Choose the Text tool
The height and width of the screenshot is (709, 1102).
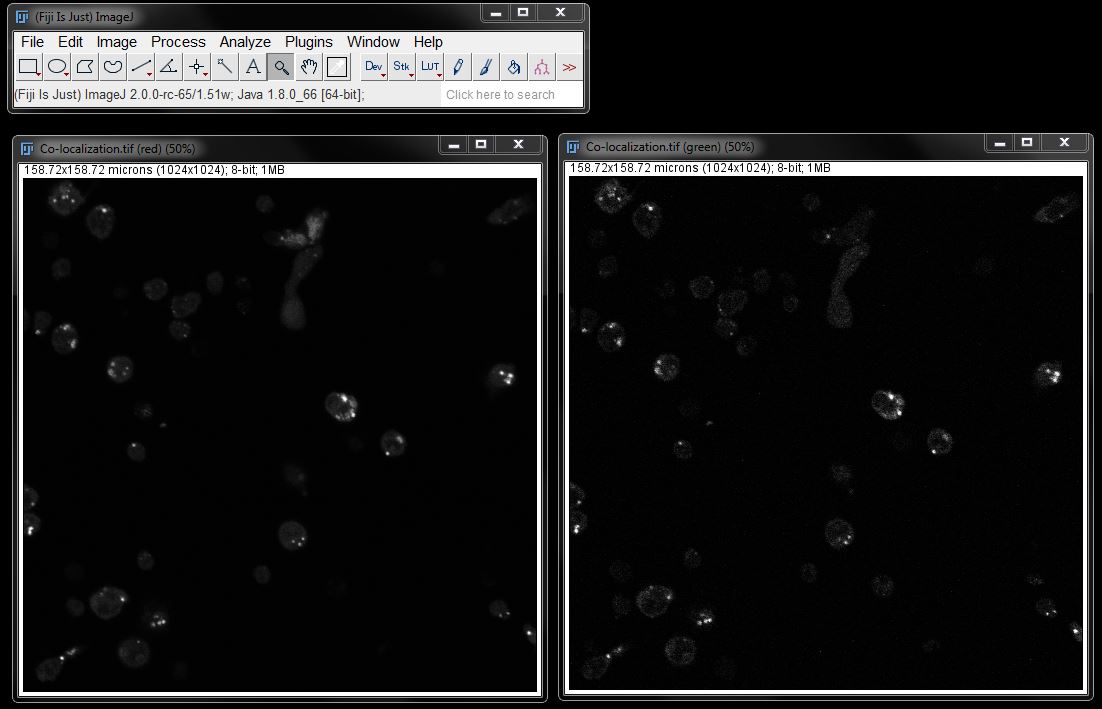[x=253, y=67]
